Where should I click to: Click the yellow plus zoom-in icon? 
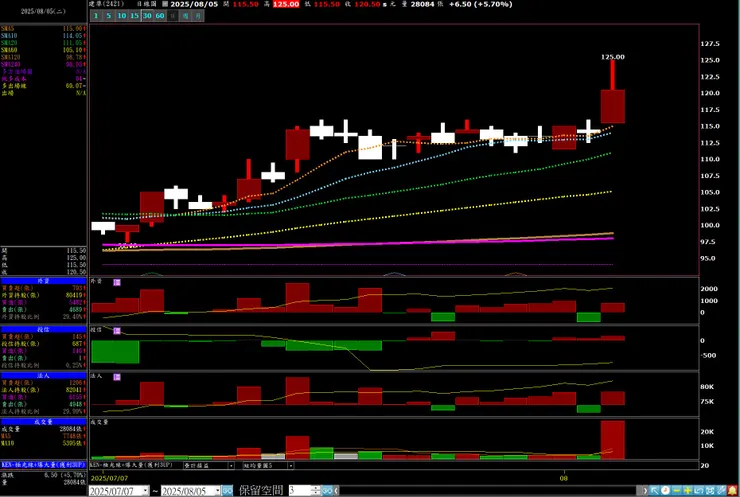tap(688, 491)
